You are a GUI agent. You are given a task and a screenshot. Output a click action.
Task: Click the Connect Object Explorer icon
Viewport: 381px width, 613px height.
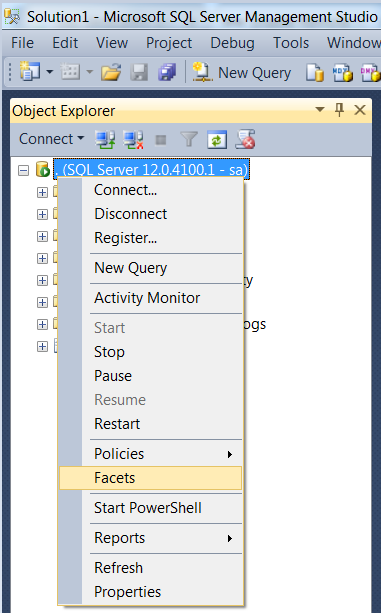click(x=105, y=140)
